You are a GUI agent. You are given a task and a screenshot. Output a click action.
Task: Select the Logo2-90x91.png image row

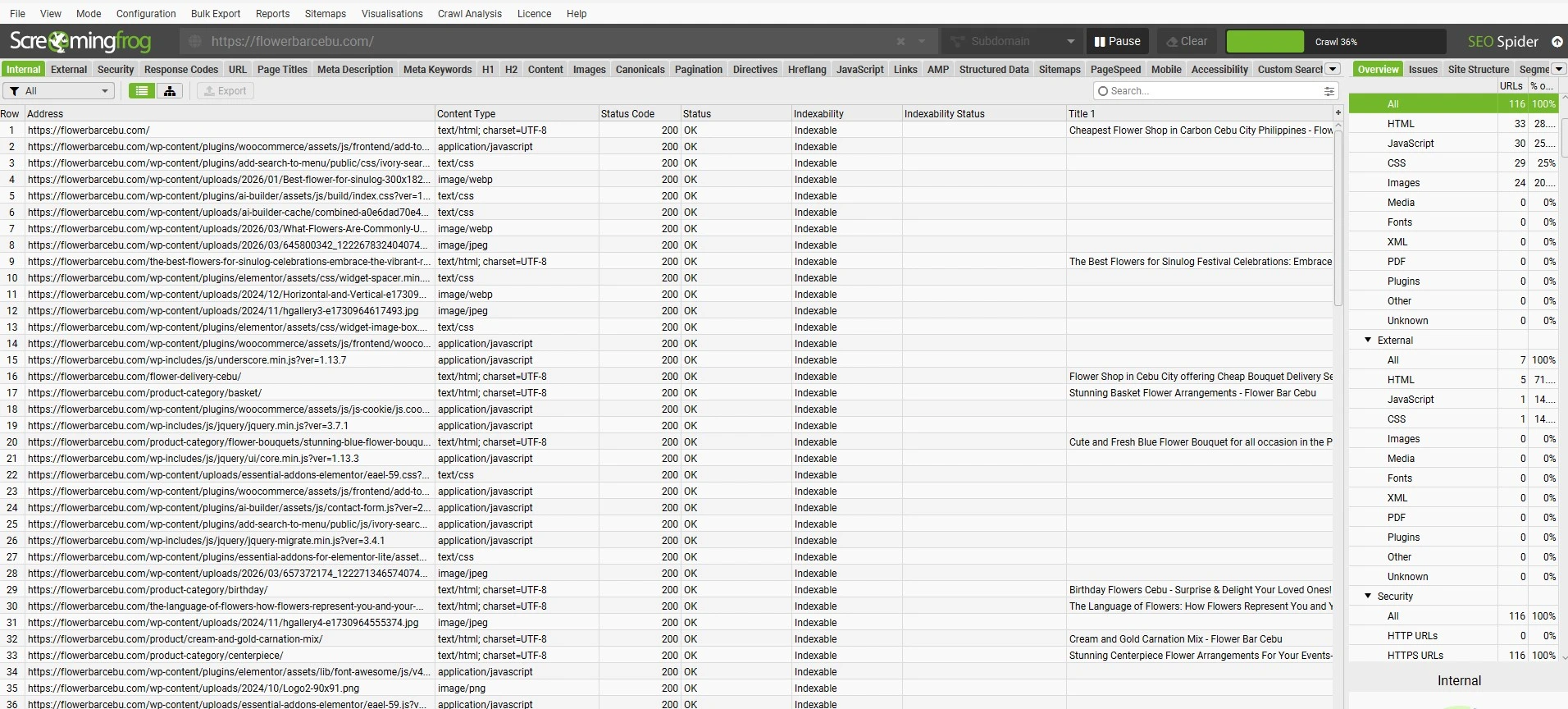click(666, 688)
